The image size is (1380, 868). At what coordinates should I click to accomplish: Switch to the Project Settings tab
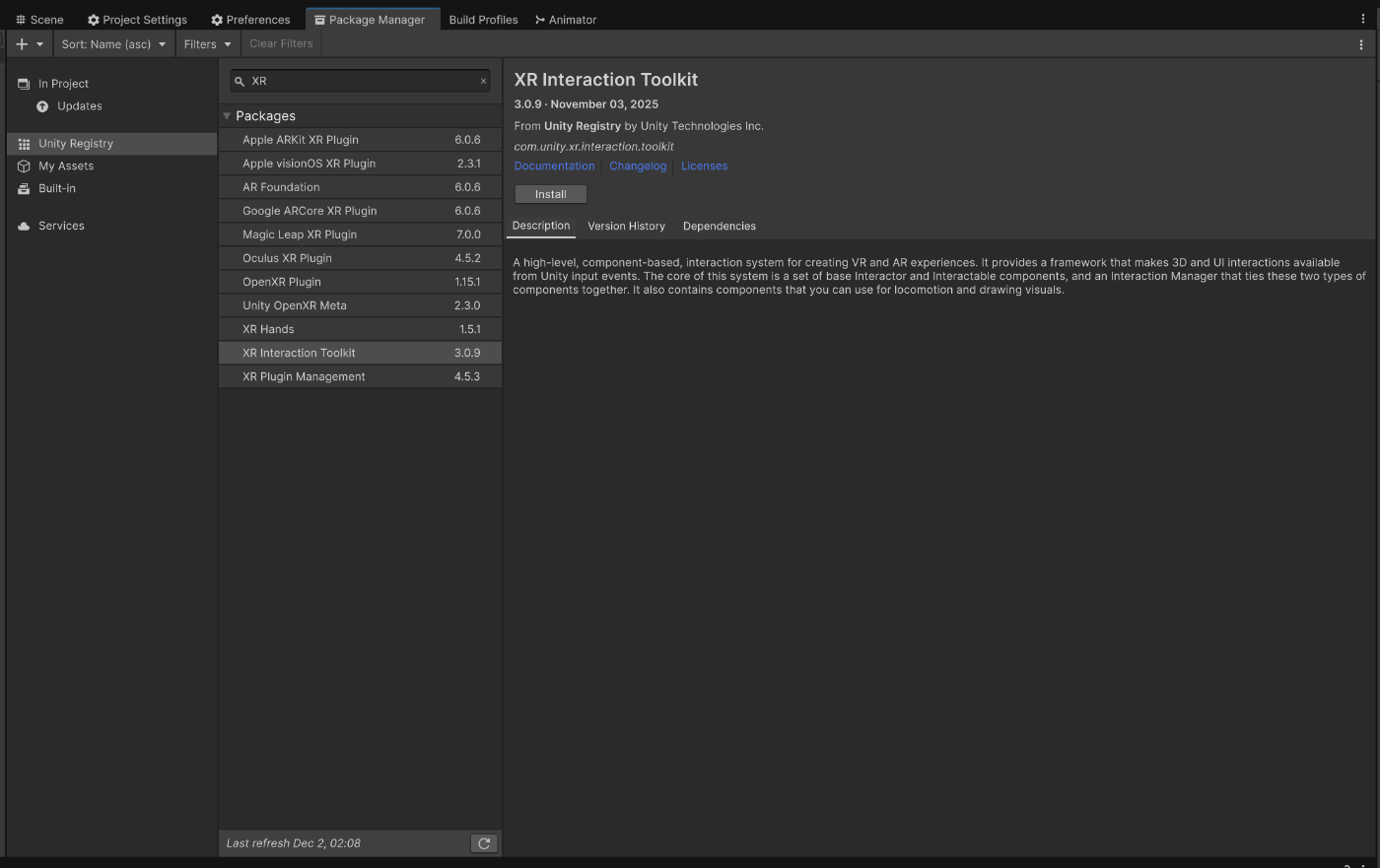pos(137,20)
